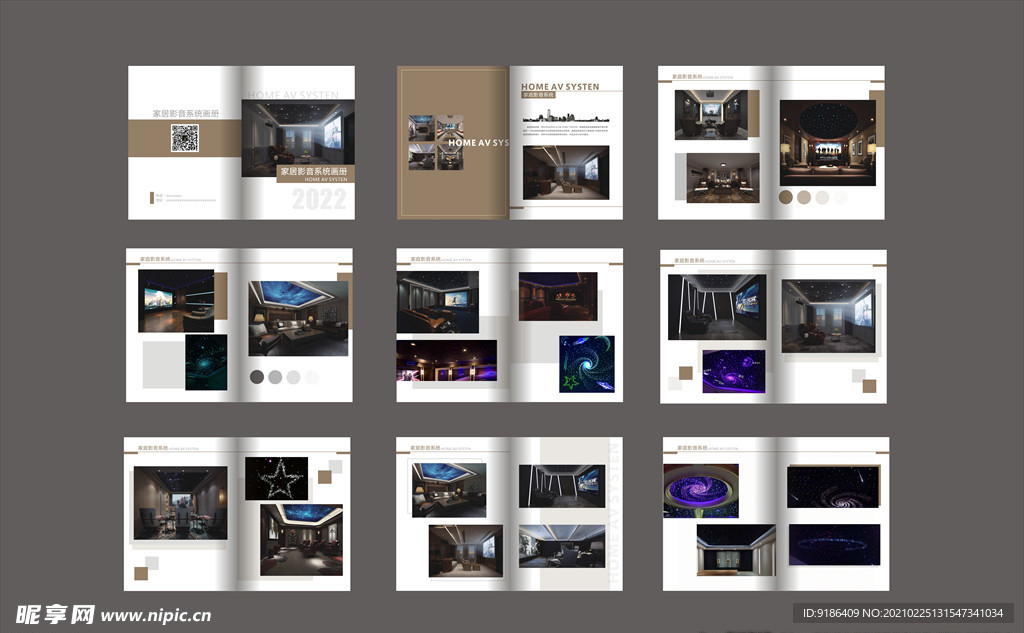The width and height of the screenshot is (1024, 633).
Task: Select the blue sky ceiling living room photo
Action: point(298,318)
